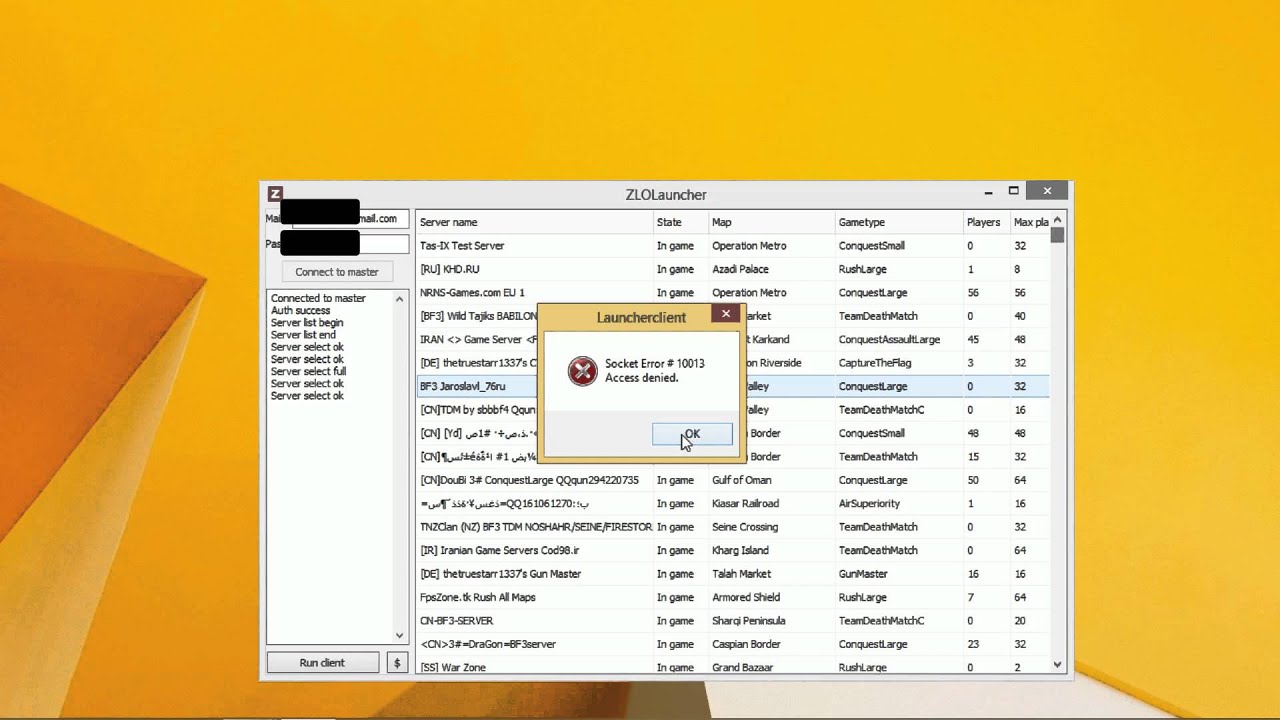Click the log panel scroll up arrow
The height and width of the screenshot is (720, 1280).
click(x=399, y=299)
